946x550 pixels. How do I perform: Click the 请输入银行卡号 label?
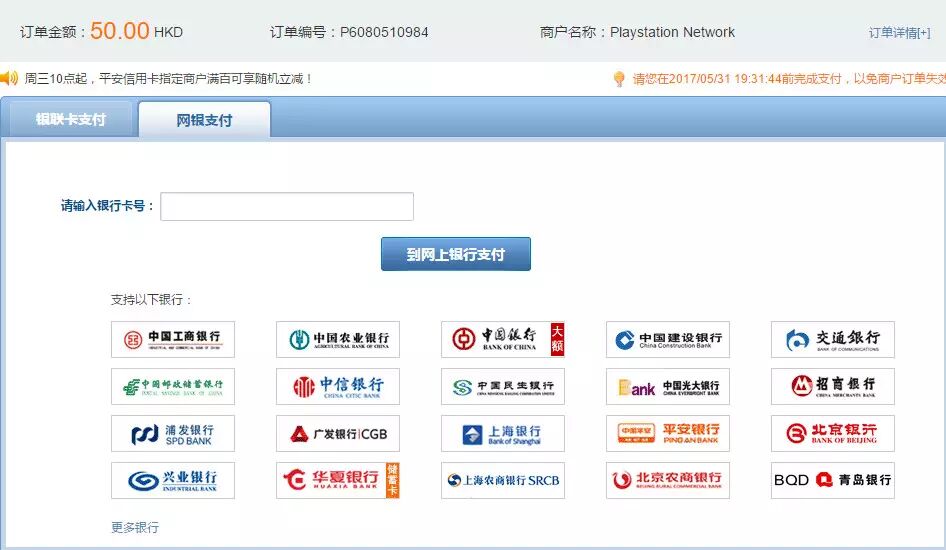107,206
